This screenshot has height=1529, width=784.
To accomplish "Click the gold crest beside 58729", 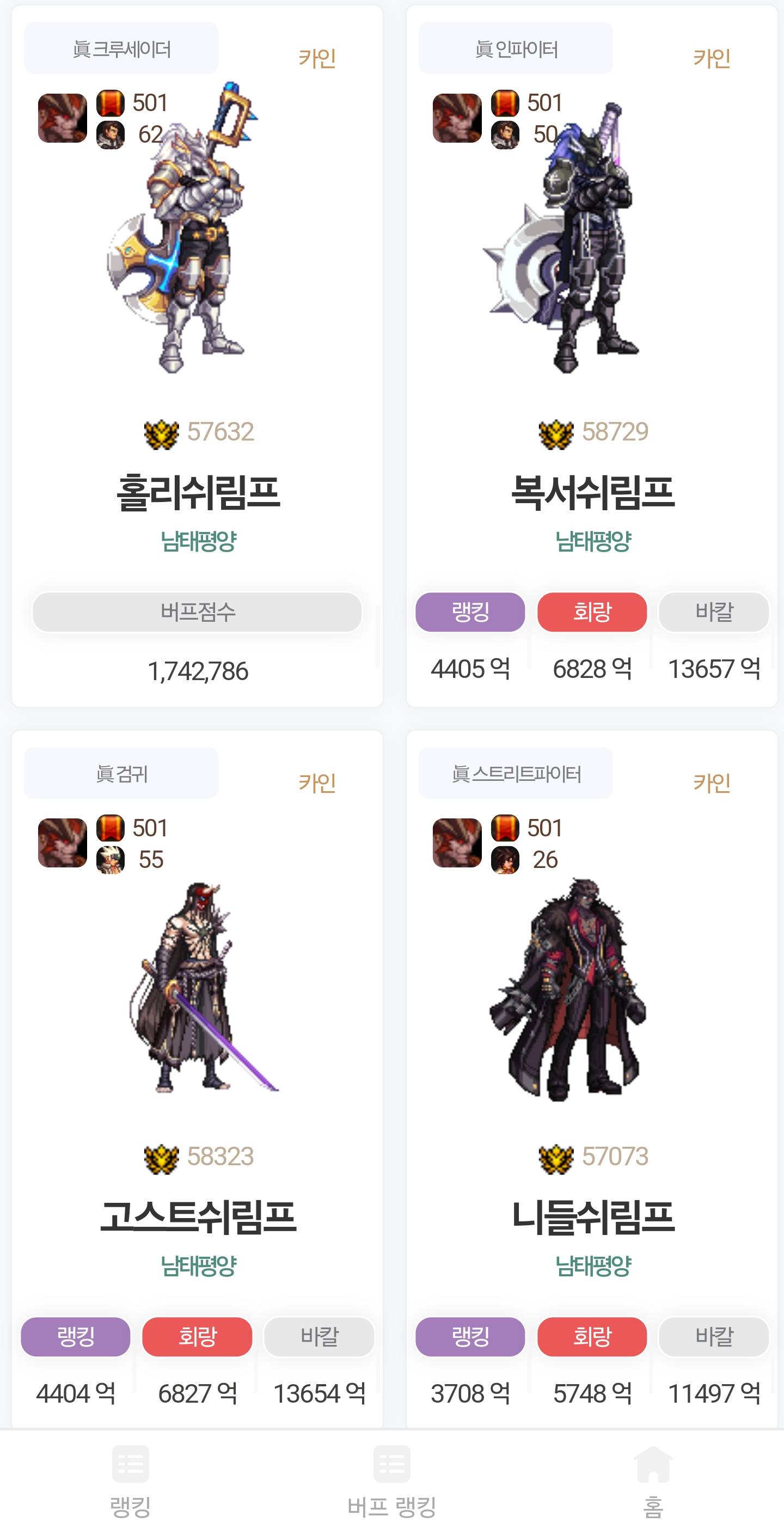I will (x=555, y=433).
